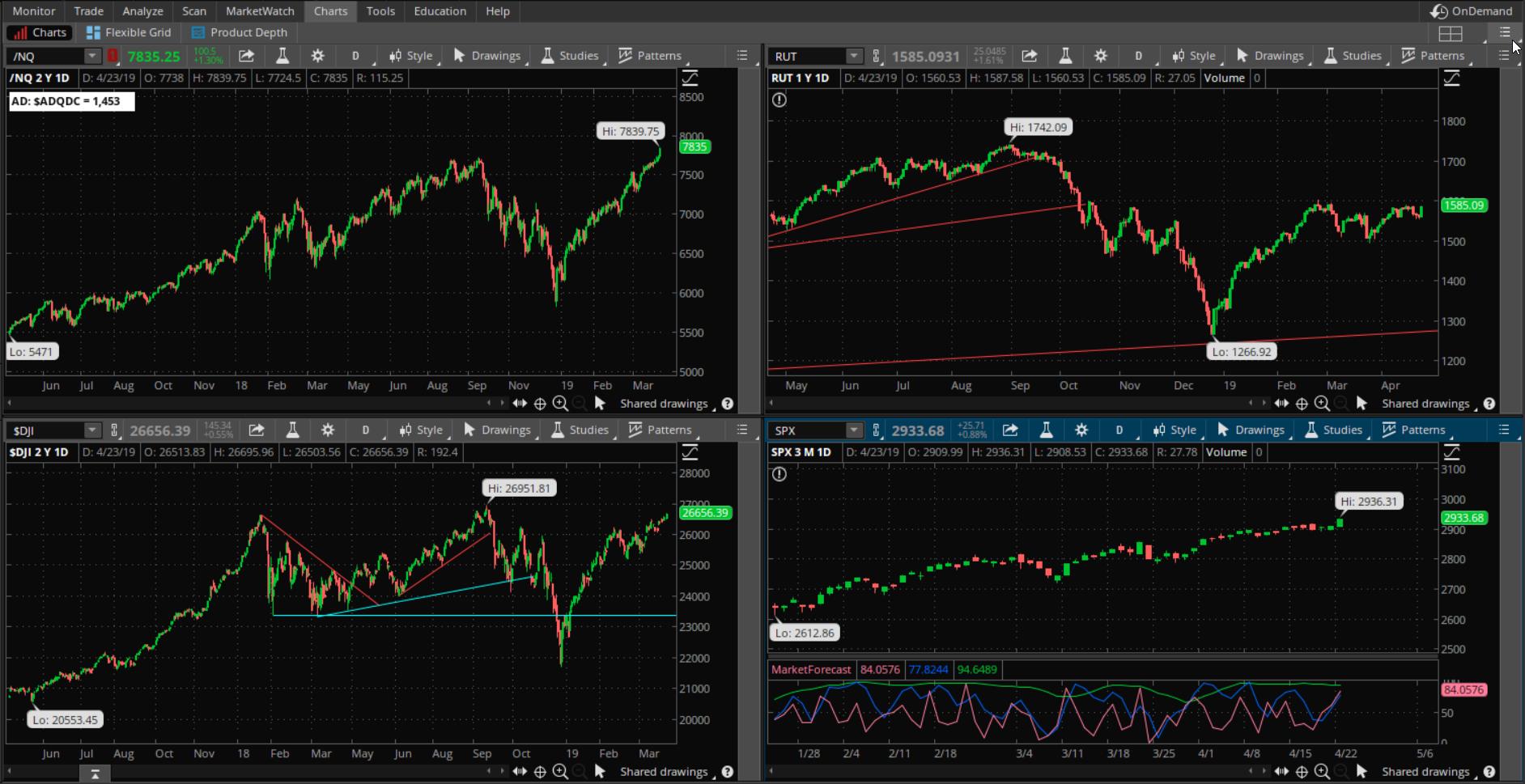
Task: Open the list menu icon in SPX chart toolbar
Action: click(x=1504, y=430)
